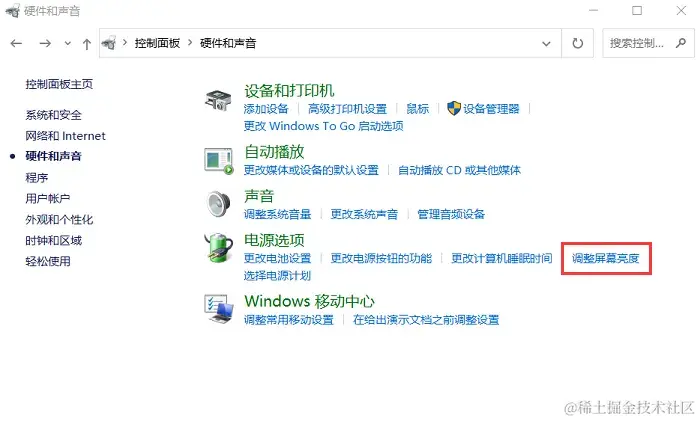Image resolution: width=700 pixels, height=421 pixels.
Task: Open the 鼠标 settings link
Action: tap(417, 108)
